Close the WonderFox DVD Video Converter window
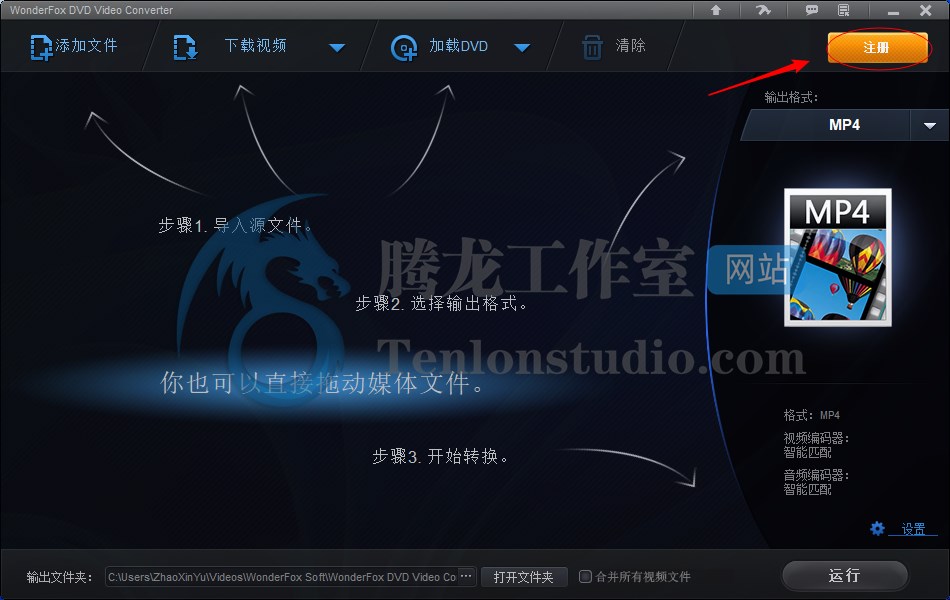This screenshot has width=950, height=600. [x=925, y=10]
